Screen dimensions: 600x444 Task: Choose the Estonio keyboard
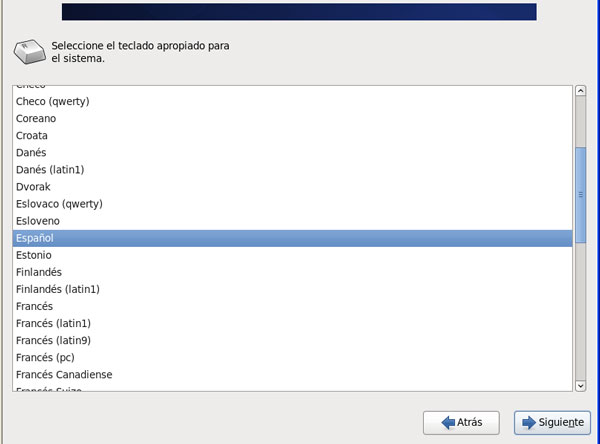(35, 255)
